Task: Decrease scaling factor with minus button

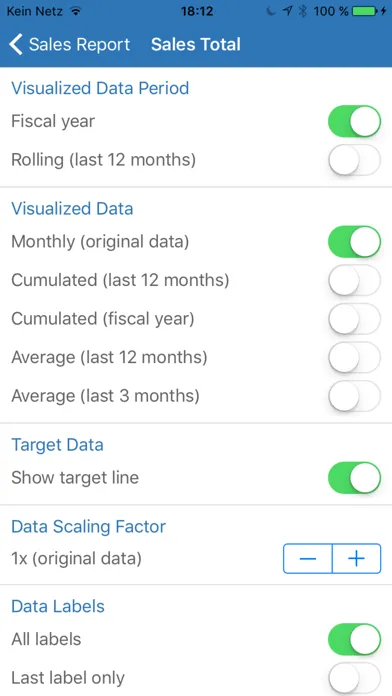Action: click(x=308, y=558)
